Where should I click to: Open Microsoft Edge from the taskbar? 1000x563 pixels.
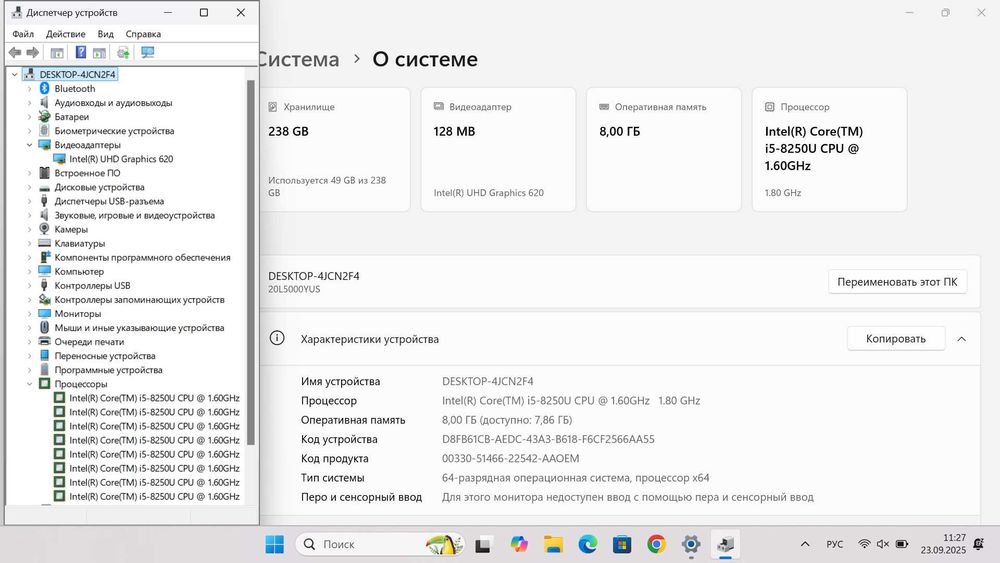tap(587, 545)
